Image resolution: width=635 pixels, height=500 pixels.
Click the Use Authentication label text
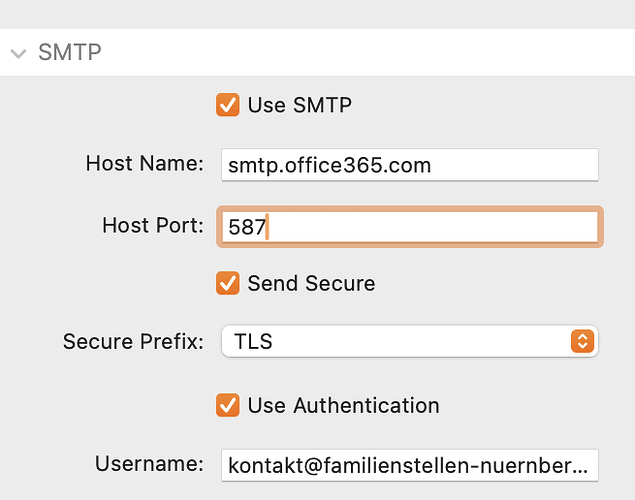point(343,405)
